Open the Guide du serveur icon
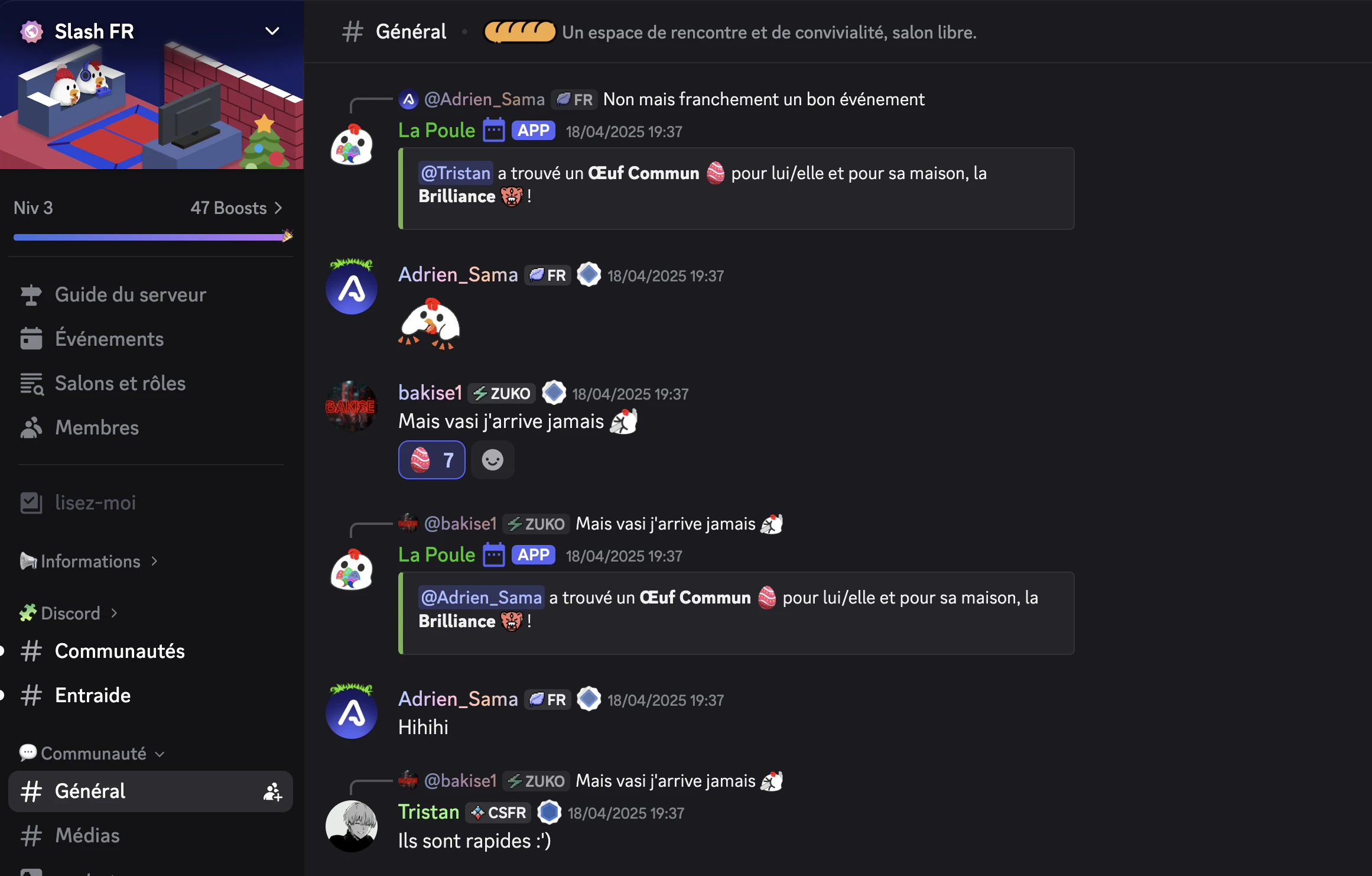 coord(31,295)
